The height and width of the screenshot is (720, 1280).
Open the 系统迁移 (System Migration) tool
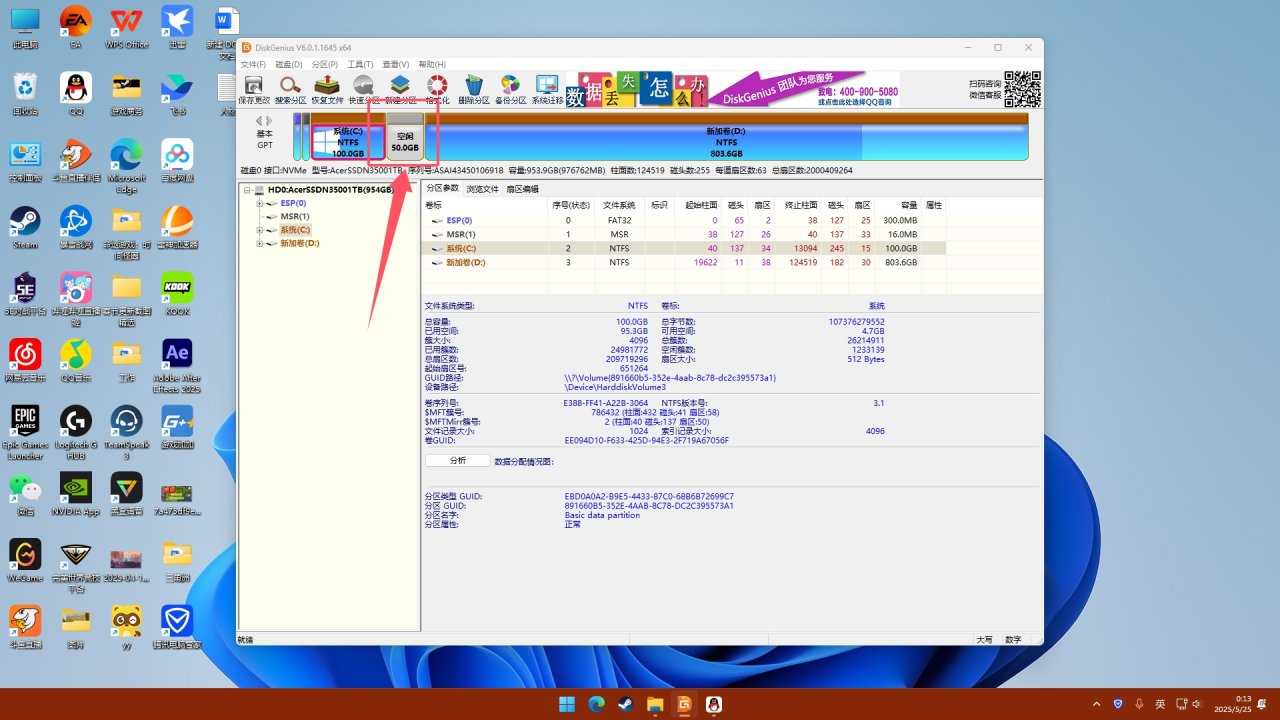click(x=547, y=90)
